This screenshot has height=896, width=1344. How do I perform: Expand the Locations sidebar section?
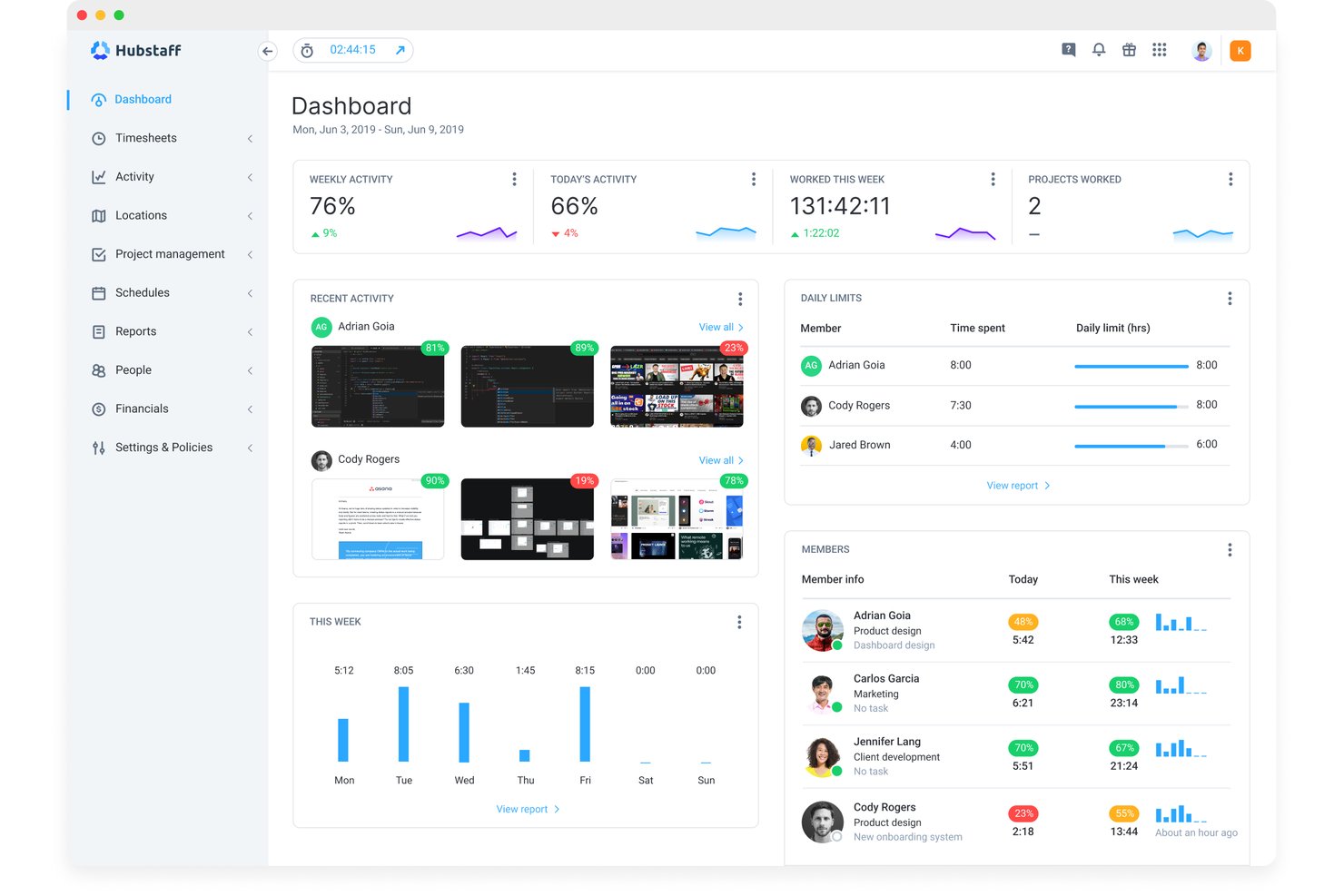[250, 216]
